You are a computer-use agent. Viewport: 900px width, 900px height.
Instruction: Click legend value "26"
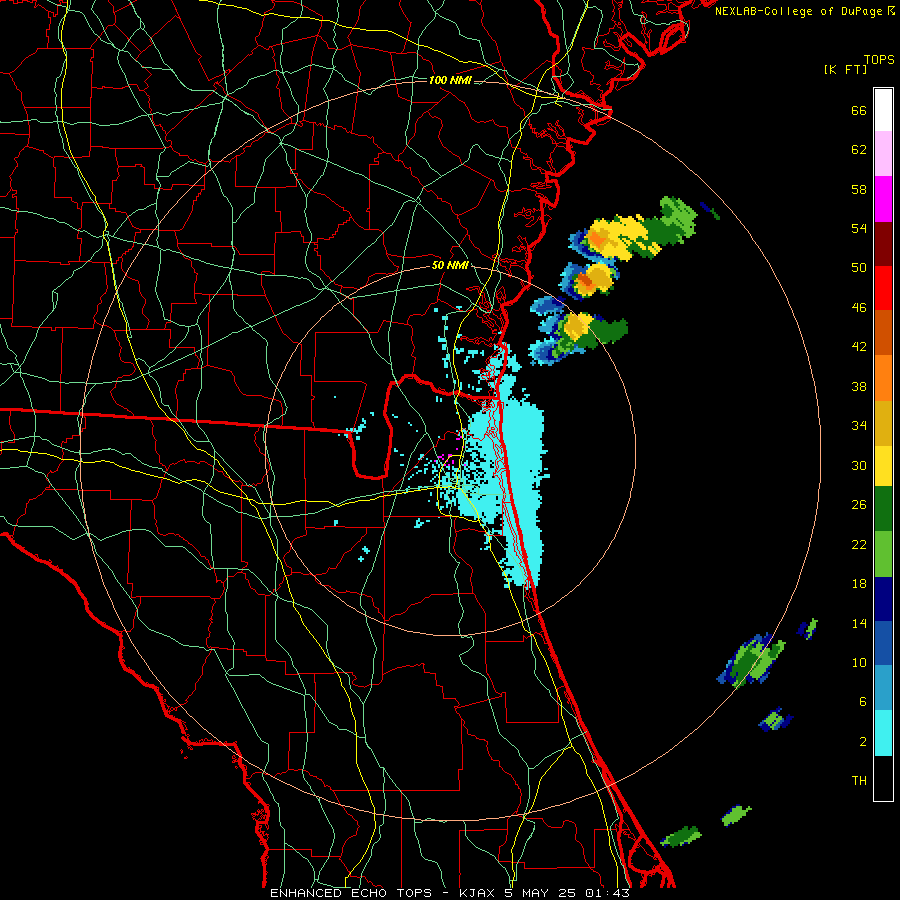pos(859,505)
